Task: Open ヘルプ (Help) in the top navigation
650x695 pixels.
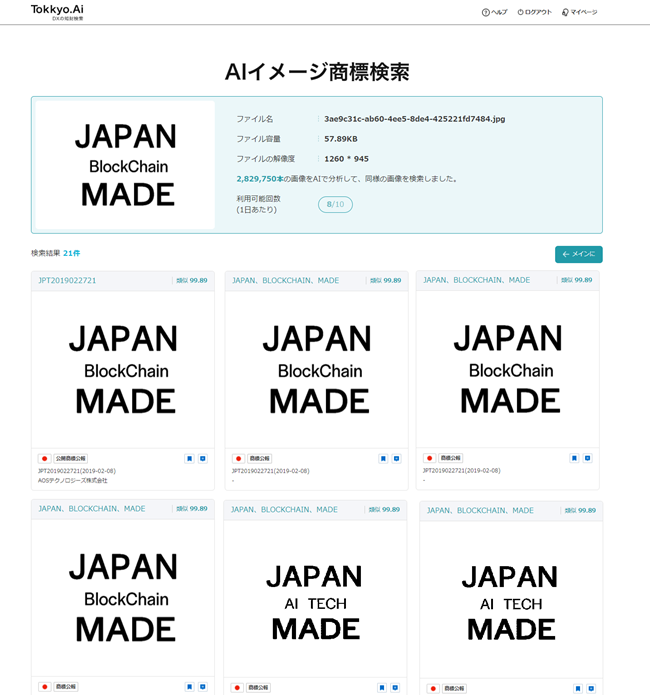Action: [494, 12]
